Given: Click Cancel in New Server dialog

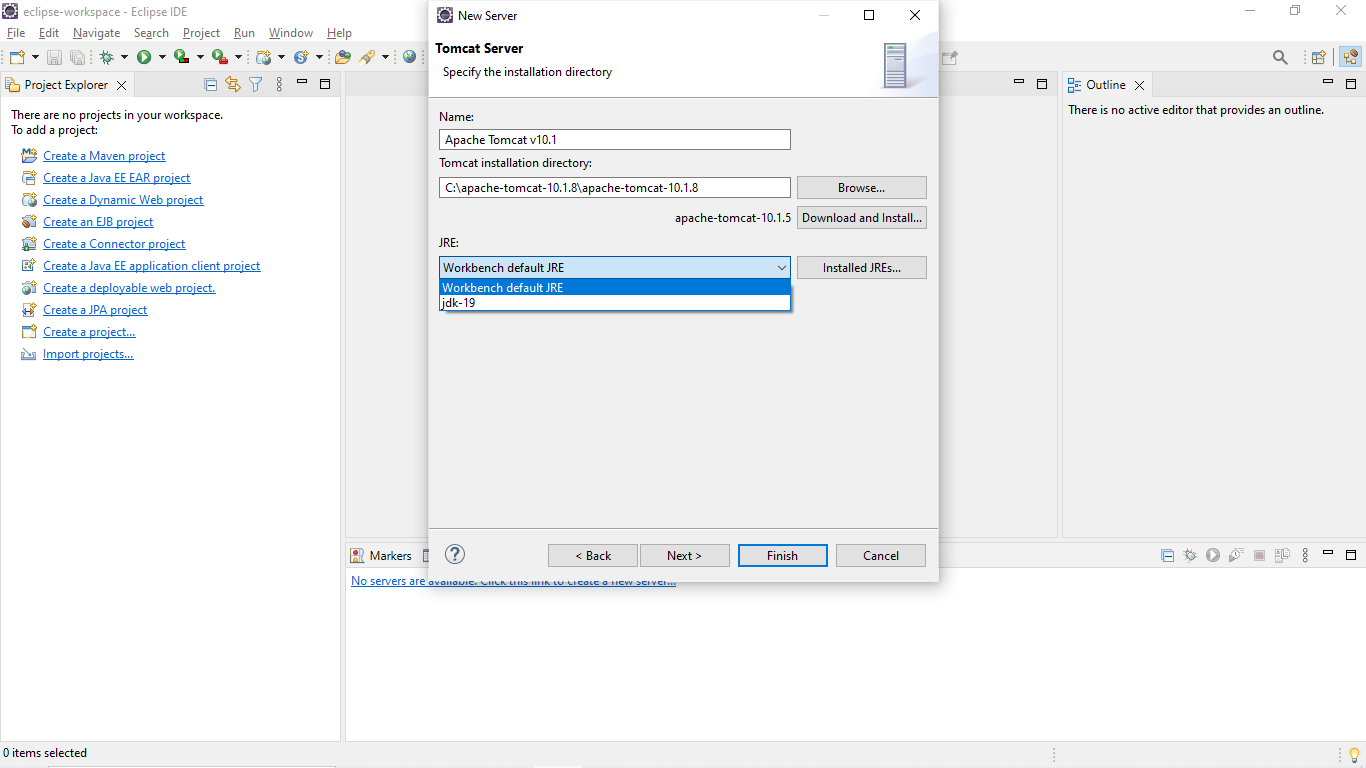Looking at the screenshot, I should tap(881, 555).
